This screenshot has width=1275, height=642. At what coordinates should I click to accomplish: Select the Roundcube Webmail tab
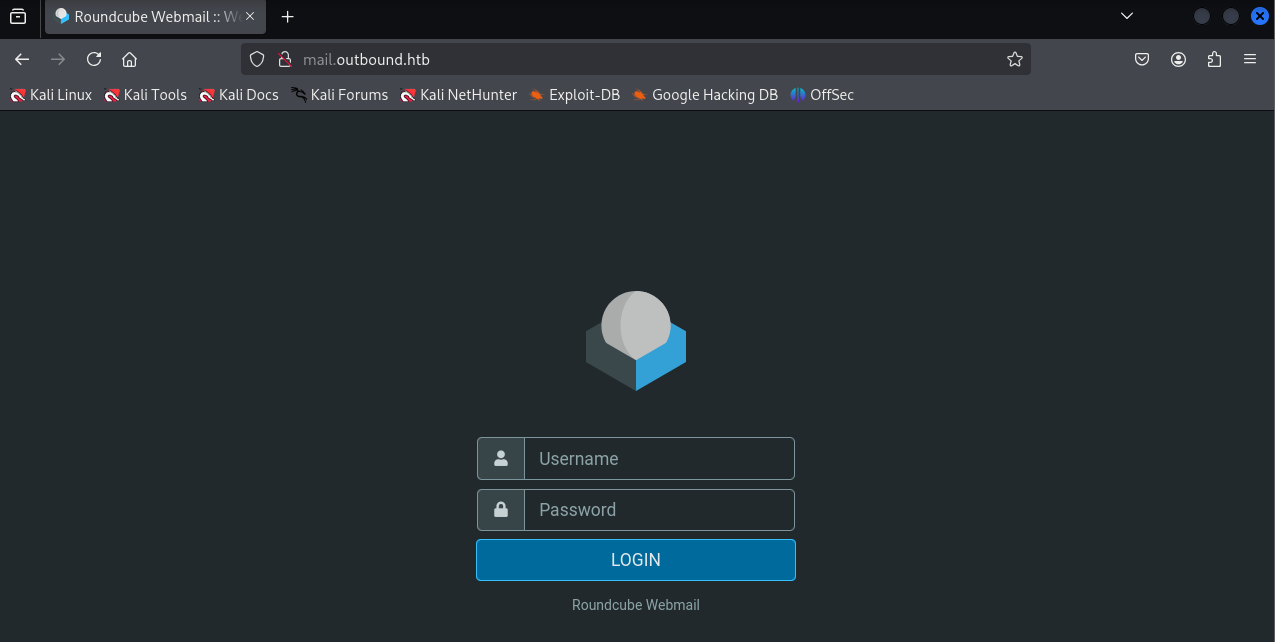click(145, 17)
